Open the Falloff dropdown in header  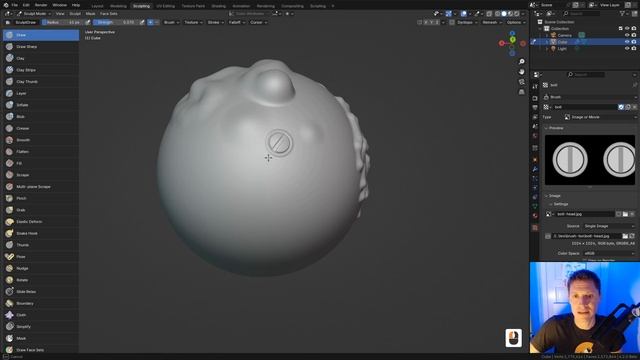coord(237,22)
